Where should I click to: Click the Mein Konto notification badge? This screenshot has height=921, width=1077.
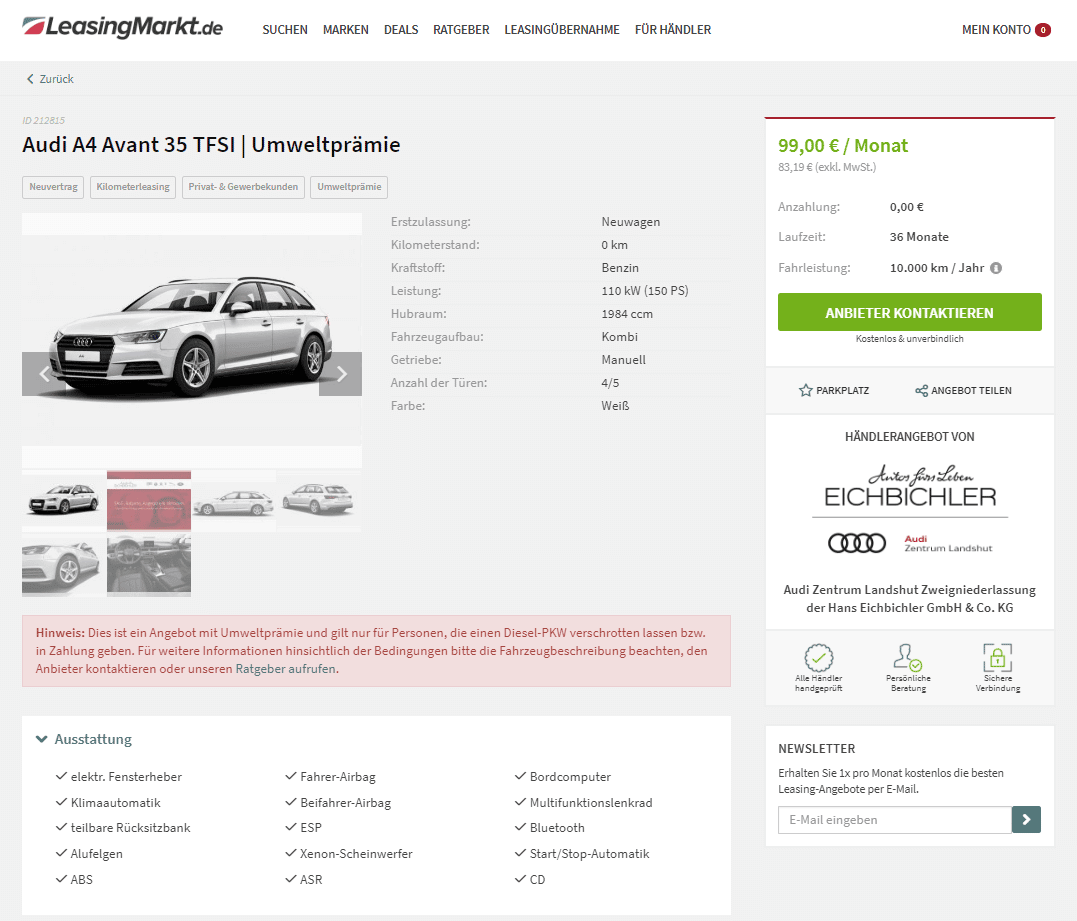tap(1043, 30)
